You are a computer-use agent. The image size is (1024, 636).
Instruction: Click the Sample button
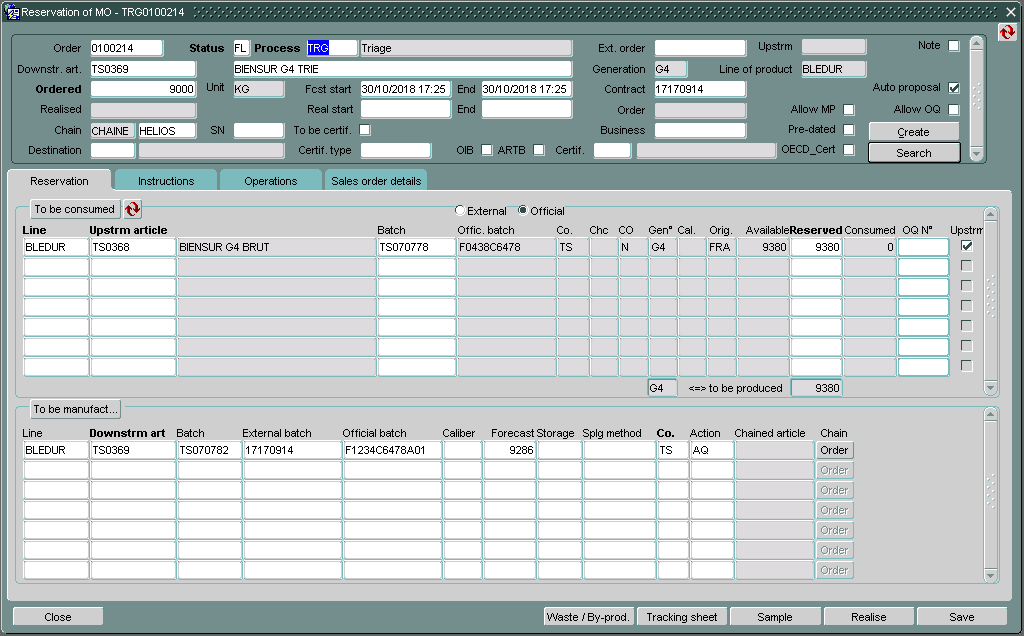click(x=775, y=617)
